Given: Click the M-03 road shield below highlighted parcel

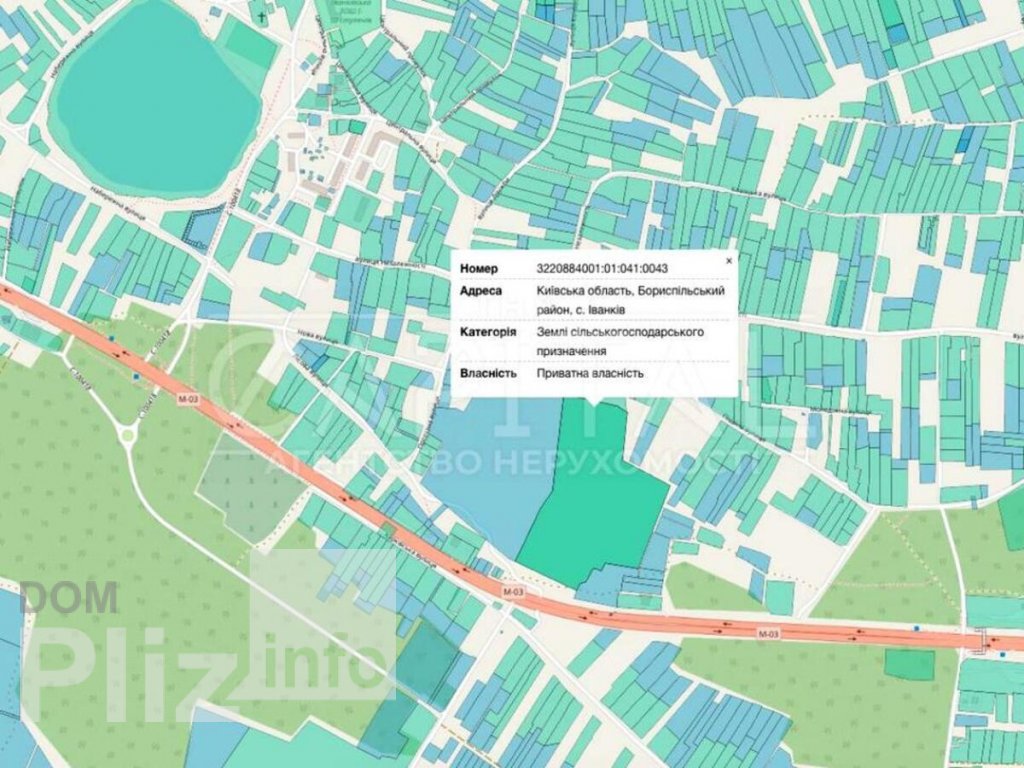Looking at the screenshot, I should [513, 592].
